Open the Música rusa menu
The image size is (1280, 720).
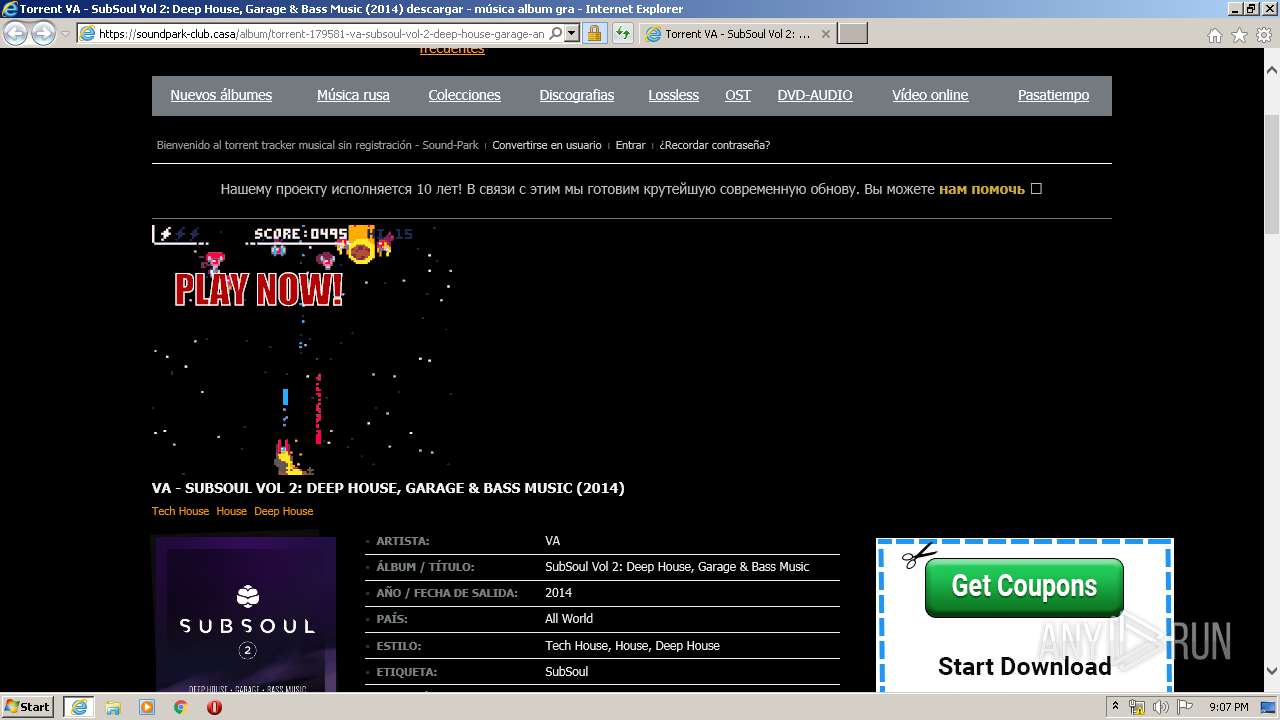click(x=353, y=95)
